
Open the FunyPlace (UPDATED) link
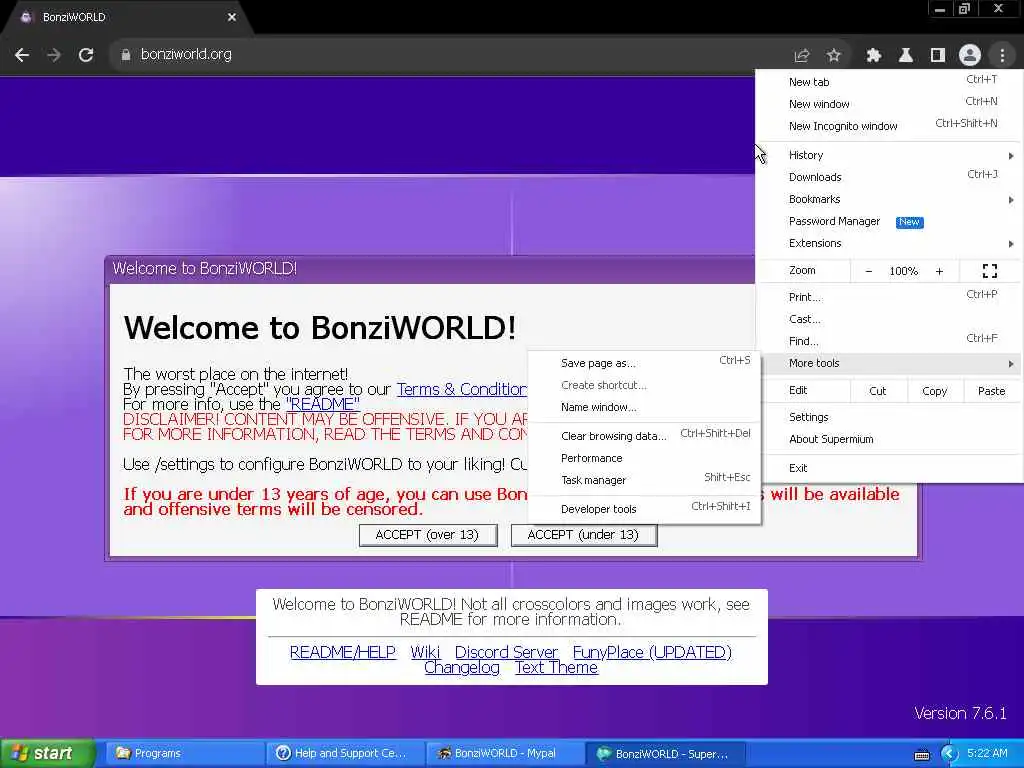point(652,652)
